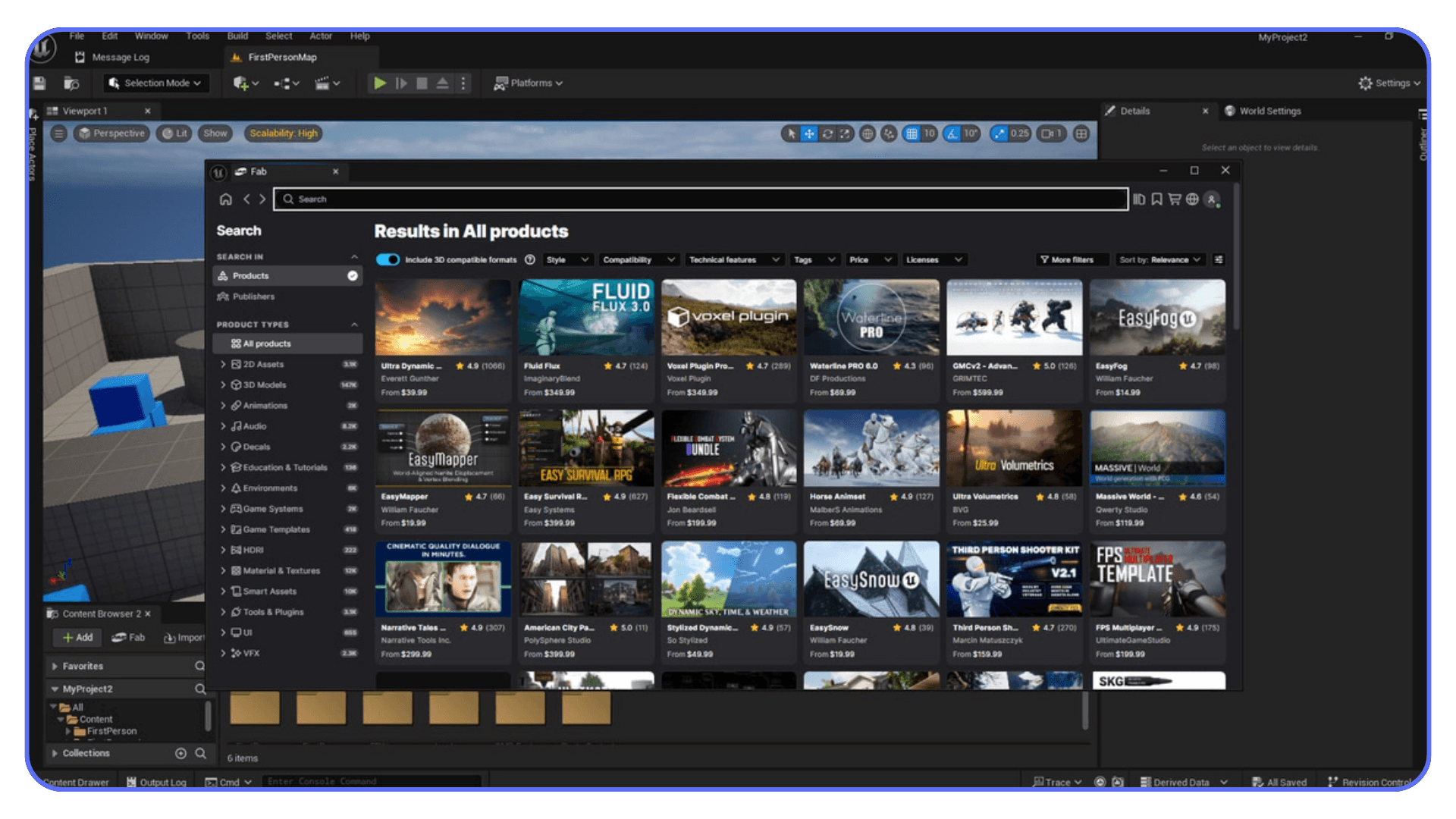Open the EasyFog product thumbnail
The width and height of the screenshot is (1456, 819).
click(x=1157, y=318)
